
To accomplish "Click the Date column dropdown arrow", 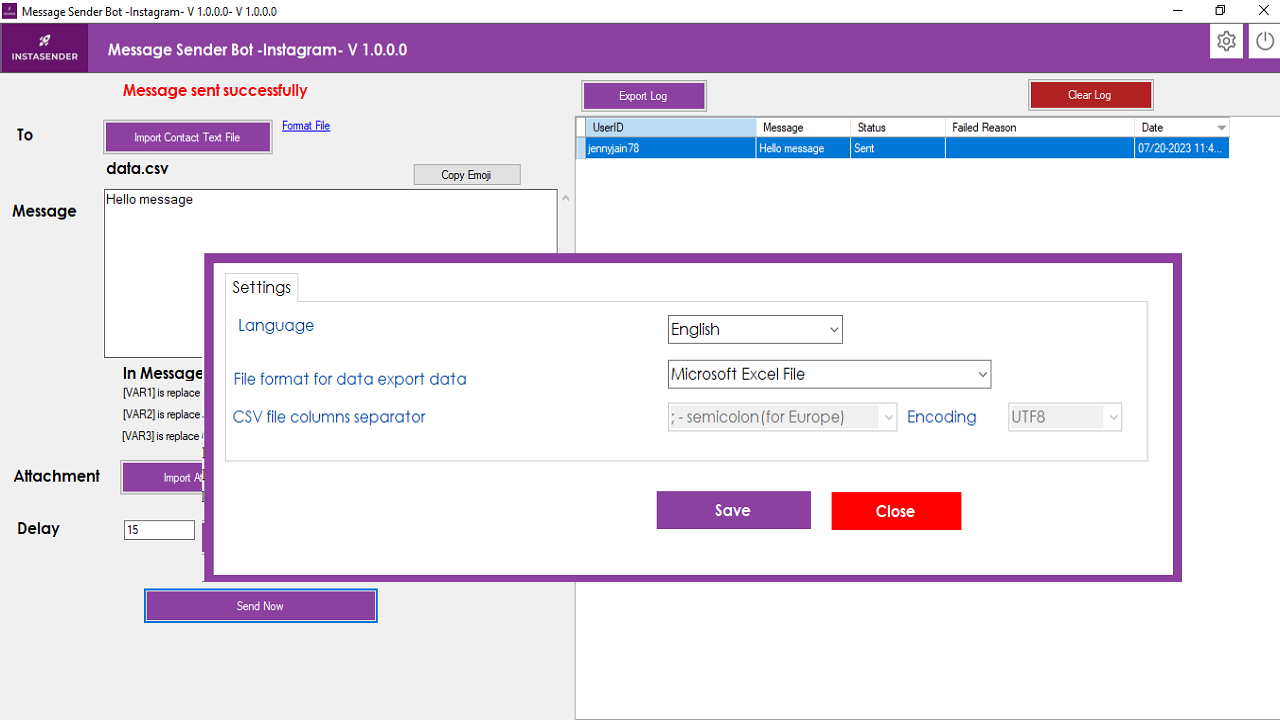I will 1221,128.
